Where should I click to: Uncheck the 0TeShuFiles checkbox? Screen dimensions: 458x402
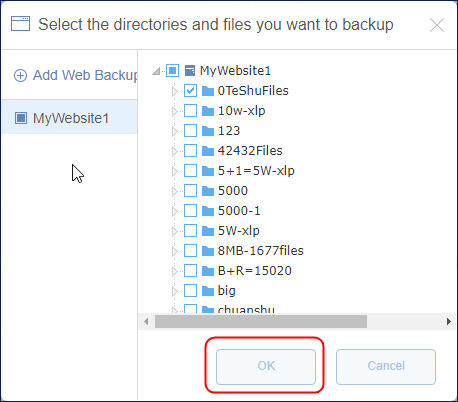pos(190,91)
